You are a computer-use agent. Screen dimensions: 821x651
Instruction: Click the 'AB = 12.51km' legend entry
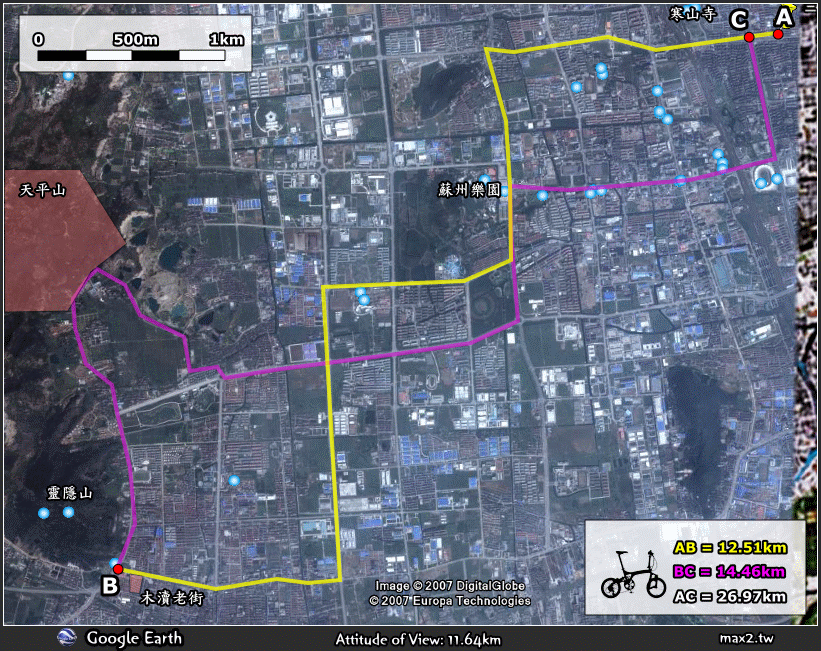click(x=730, y=548)
